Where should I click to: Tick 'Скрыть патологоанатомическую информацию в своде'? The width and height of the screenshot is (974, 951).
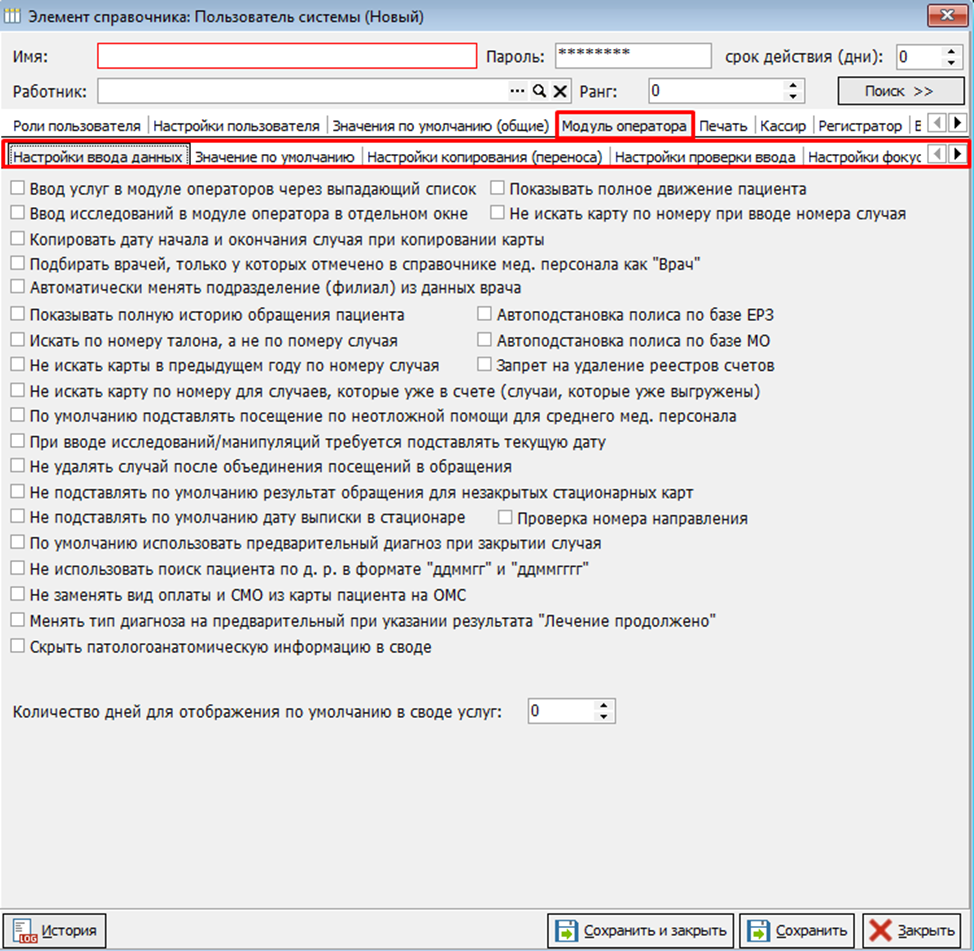tap(18, 647)
